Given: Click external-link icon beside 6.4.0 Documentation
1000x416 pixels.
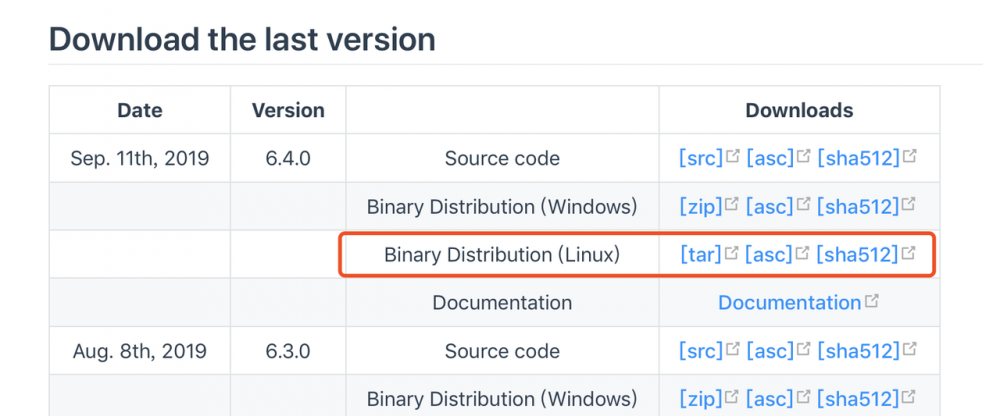Looking at the screenshot, I should click(872, 301).
